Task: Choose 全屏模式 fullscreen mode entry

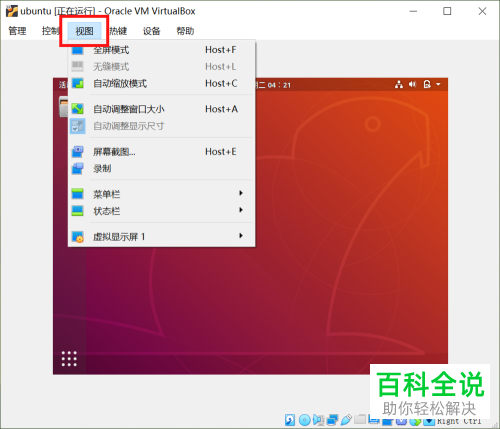Action: click(x=162, y=50)
